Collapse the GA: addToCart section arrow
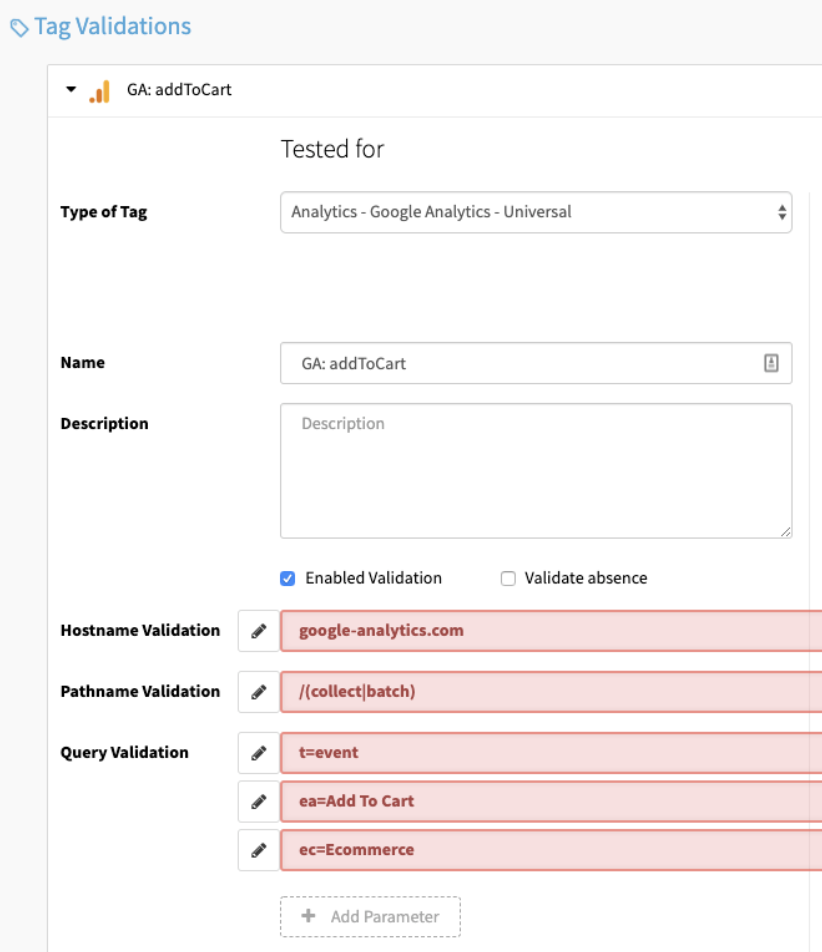Screen dimensions: 822x952 [x=71, y=90]
